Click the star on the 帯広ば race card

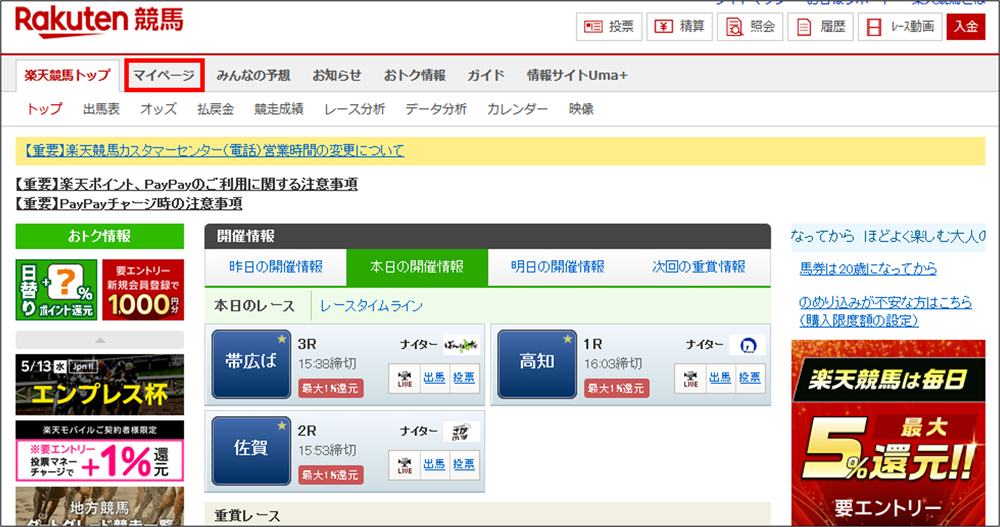(281, 339)
